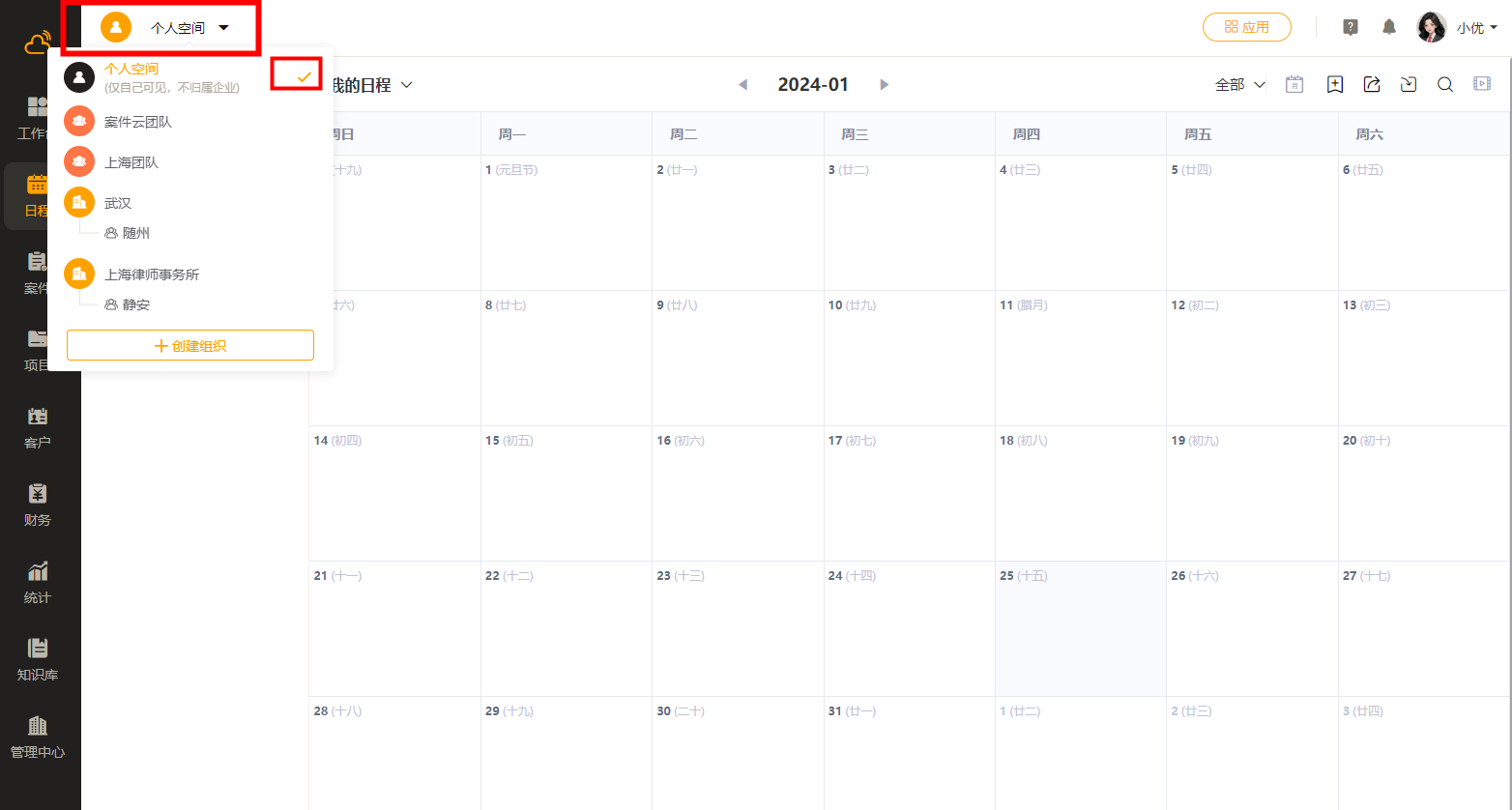The image size is (1512, 810).
Task: Open the notifications bell
Action: (1389, 27)
